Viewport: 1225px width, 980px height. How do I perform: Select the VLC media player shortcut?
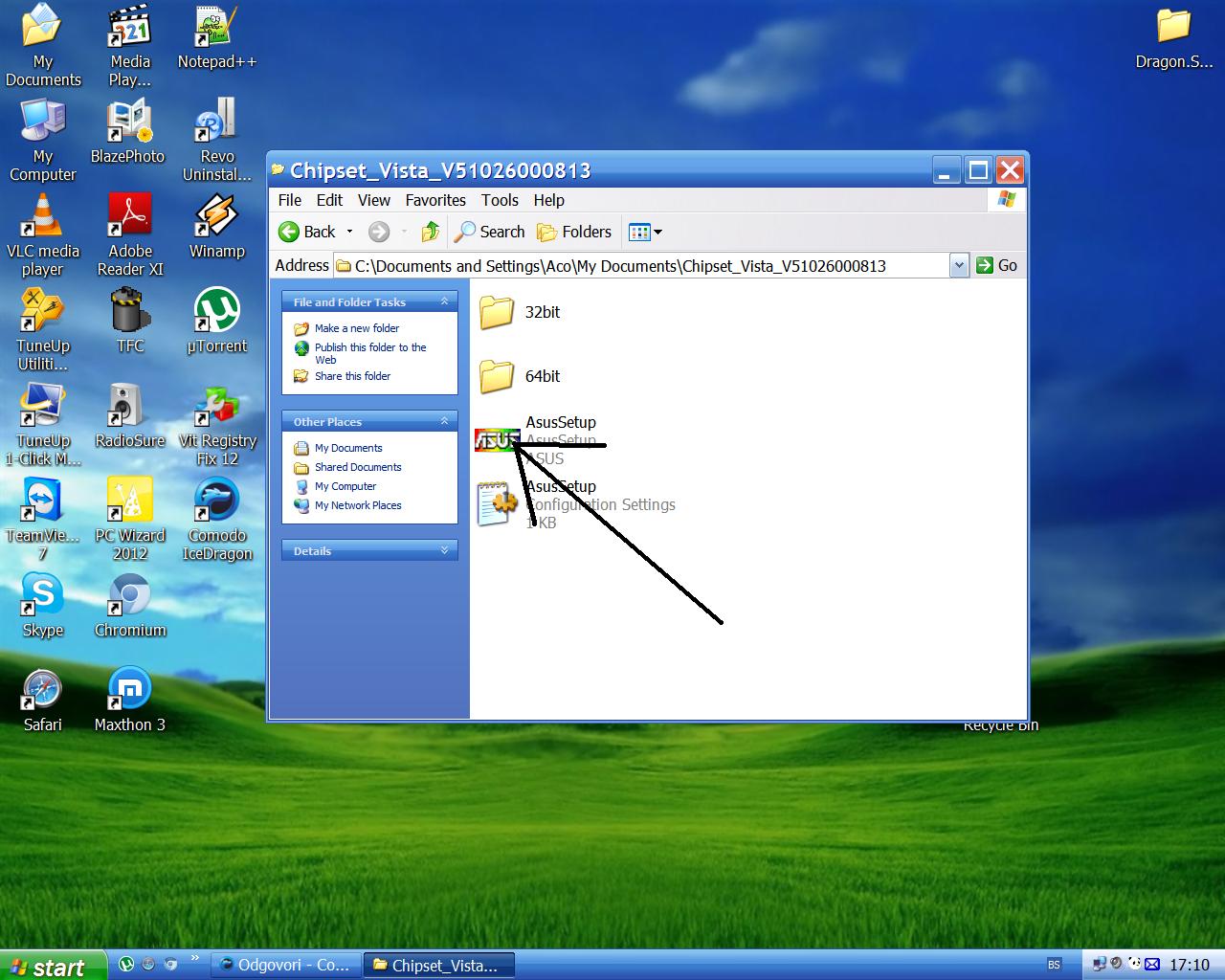[43, 235]
